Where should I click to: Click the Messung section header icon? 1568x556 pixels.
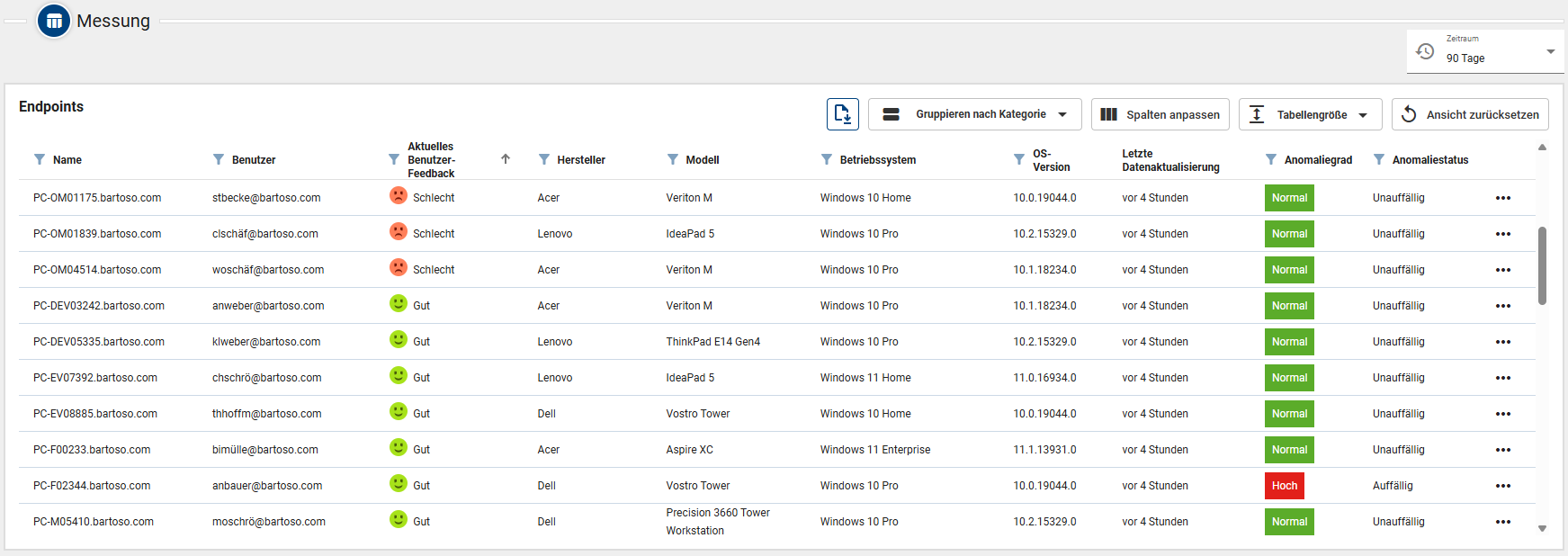(54, 21)
